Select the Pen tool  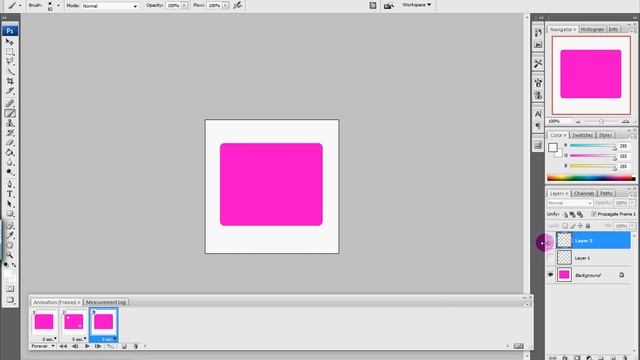(x=10, y=184)
